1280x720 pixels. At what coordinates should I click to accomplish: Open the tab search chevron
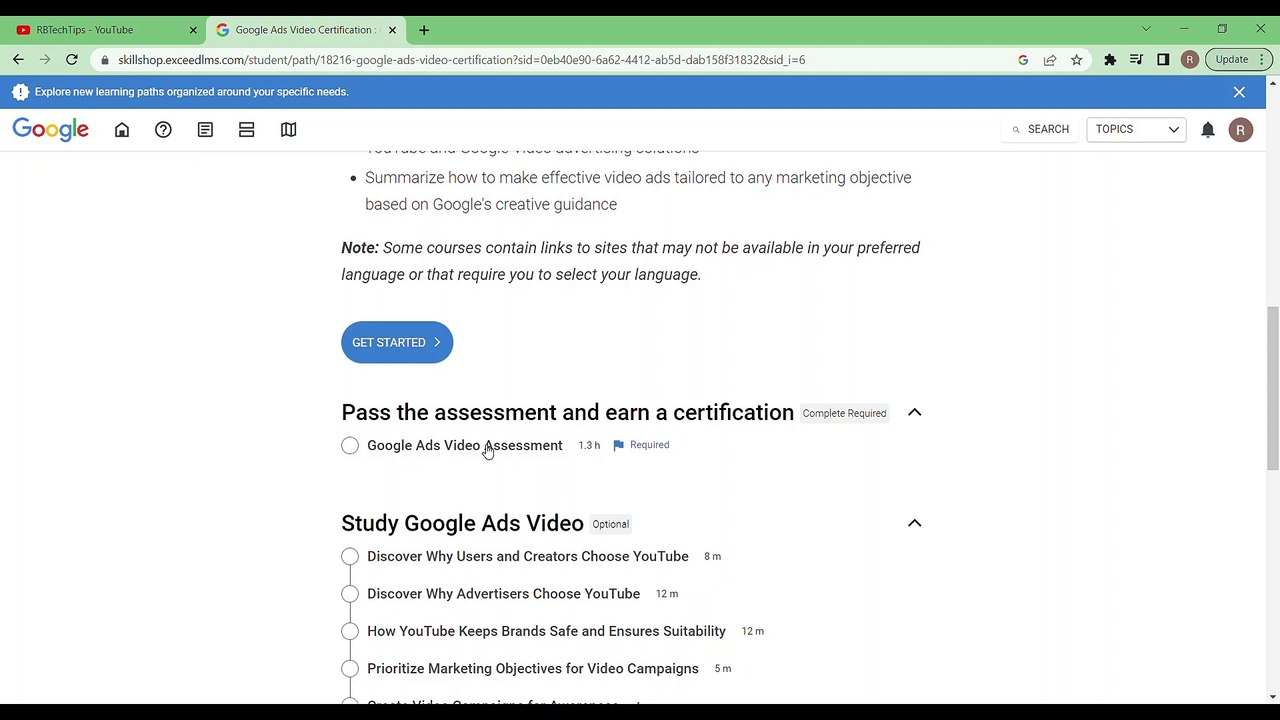pos(1146,29)
